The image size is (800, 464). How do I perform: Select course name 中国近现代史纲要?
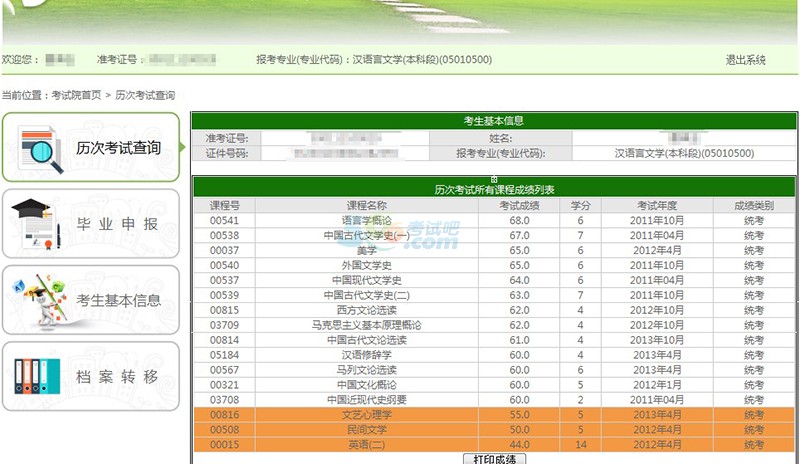367,400
